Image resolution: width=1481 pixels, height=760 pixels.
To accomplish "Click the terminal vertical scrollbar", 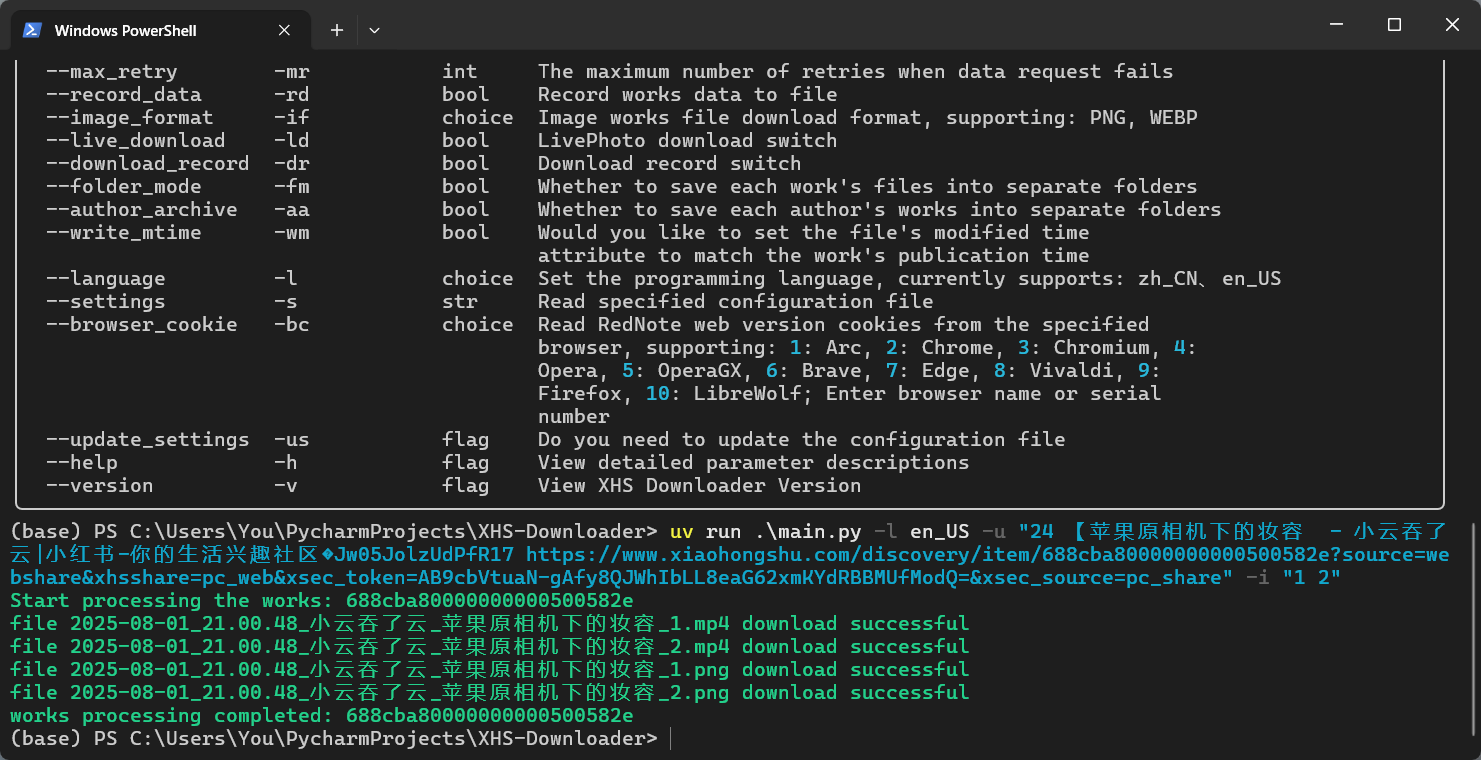I will tap(1472, 400).
